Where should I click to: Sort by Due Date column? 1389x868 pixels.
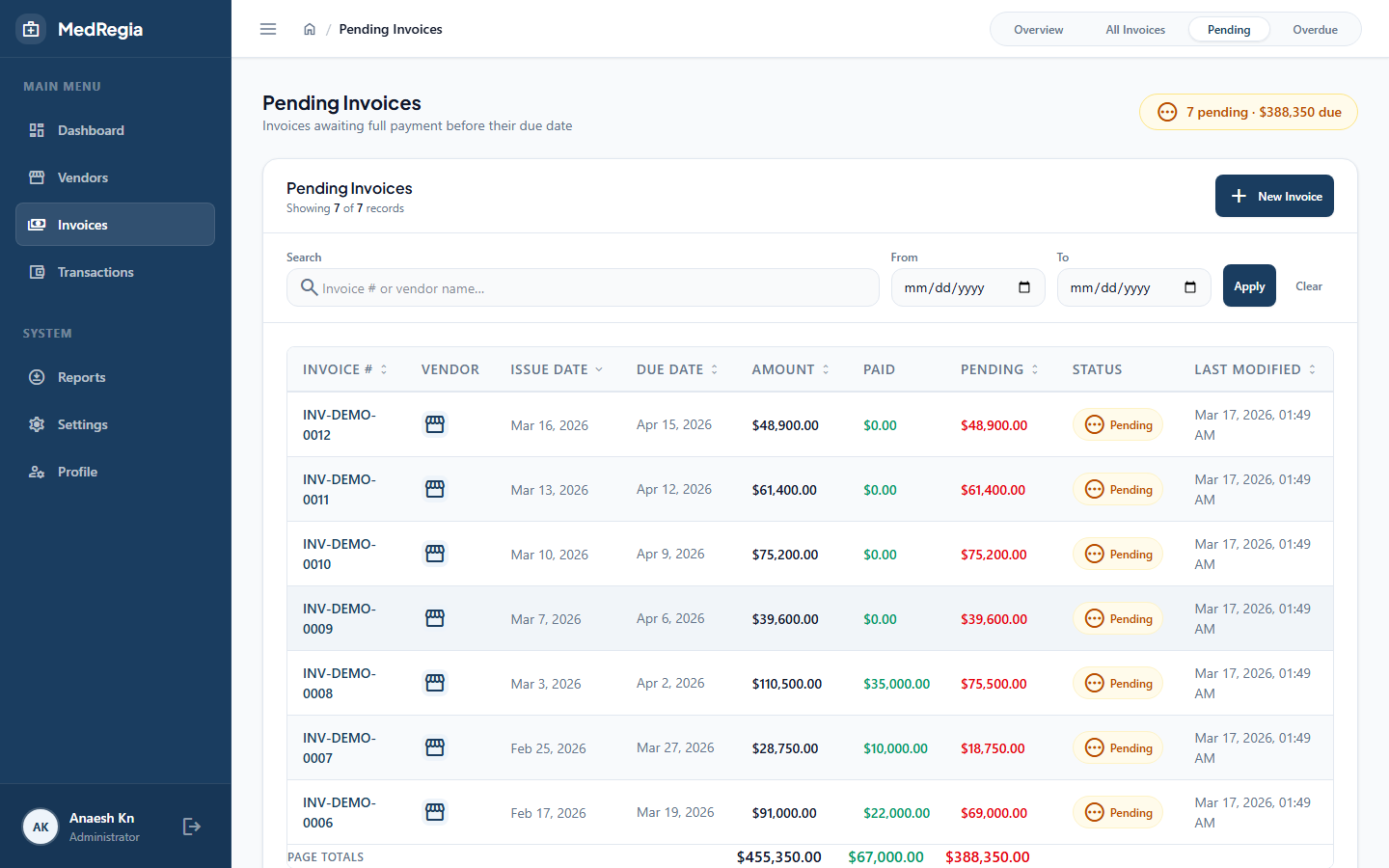(x=677, y=369)
